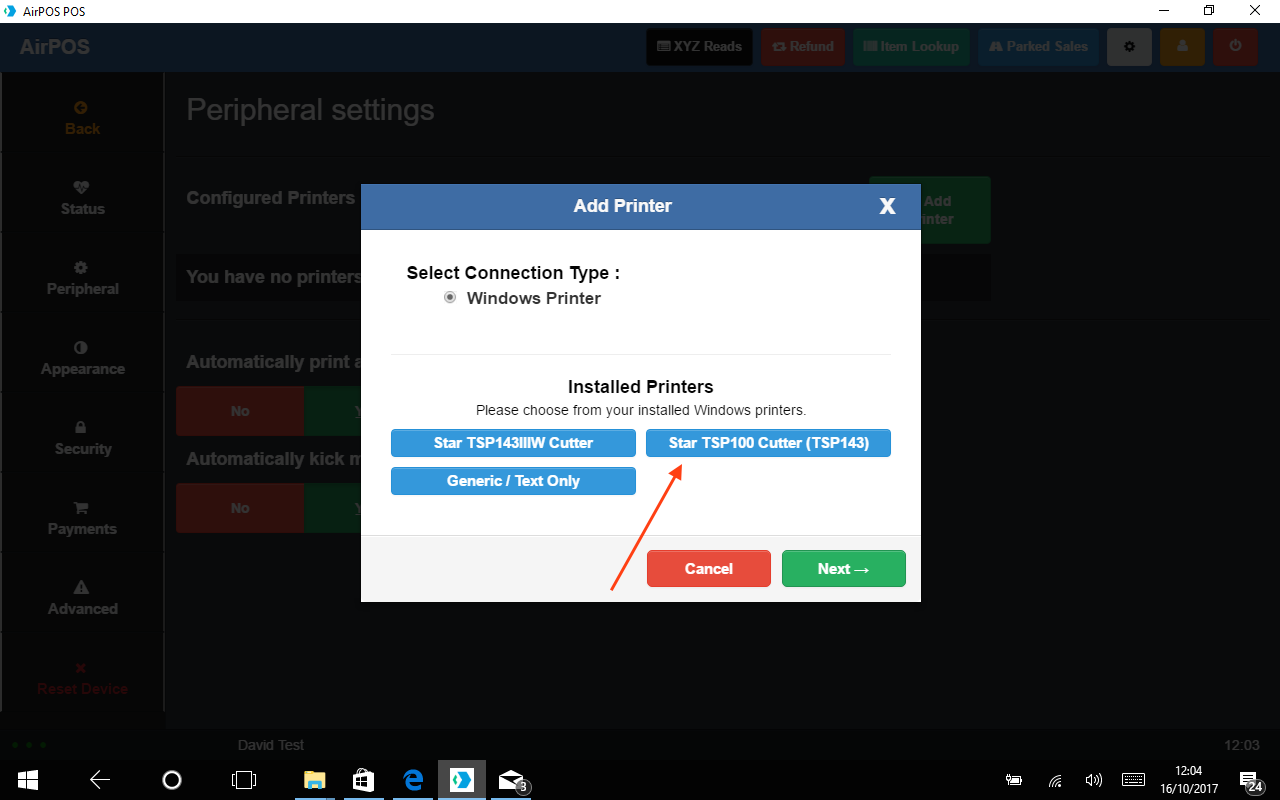Open Action Center notifications
Screen dimensions: 1280x800
[x=1252, y=781]
